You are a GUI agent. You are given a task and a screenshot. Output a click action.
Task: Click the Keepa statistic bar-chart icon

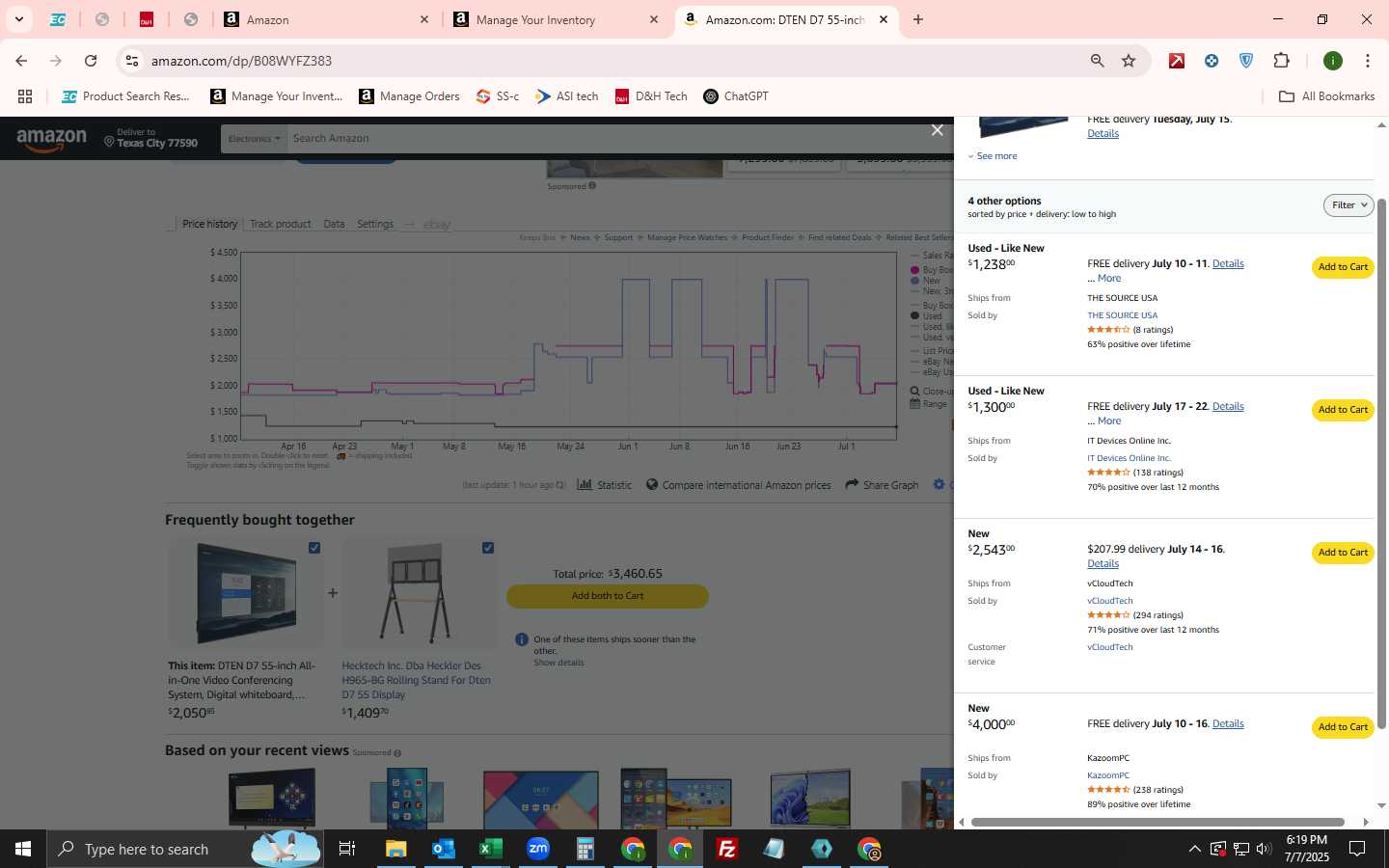[585, 484]
